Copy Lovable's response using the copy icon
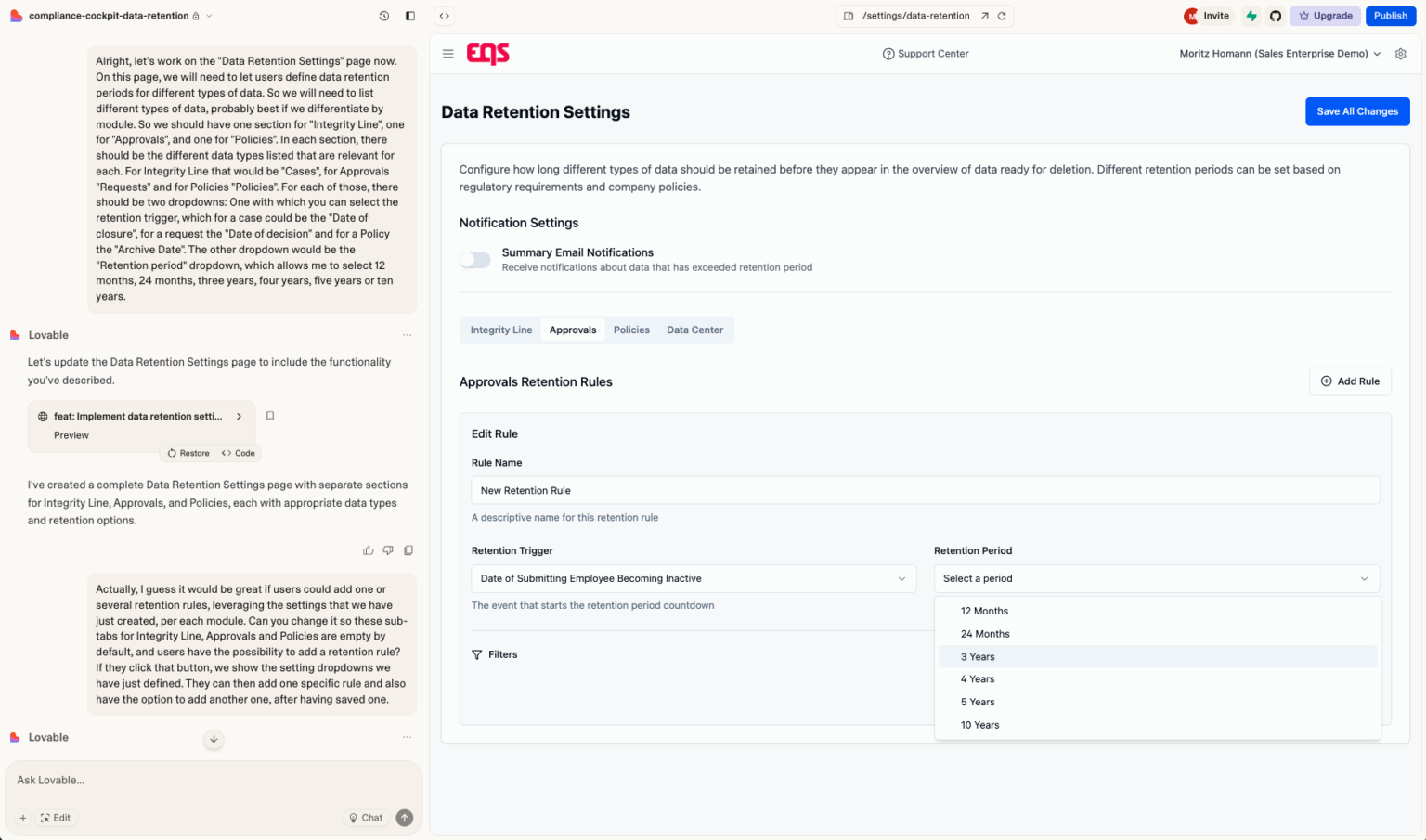 [408, 550]
